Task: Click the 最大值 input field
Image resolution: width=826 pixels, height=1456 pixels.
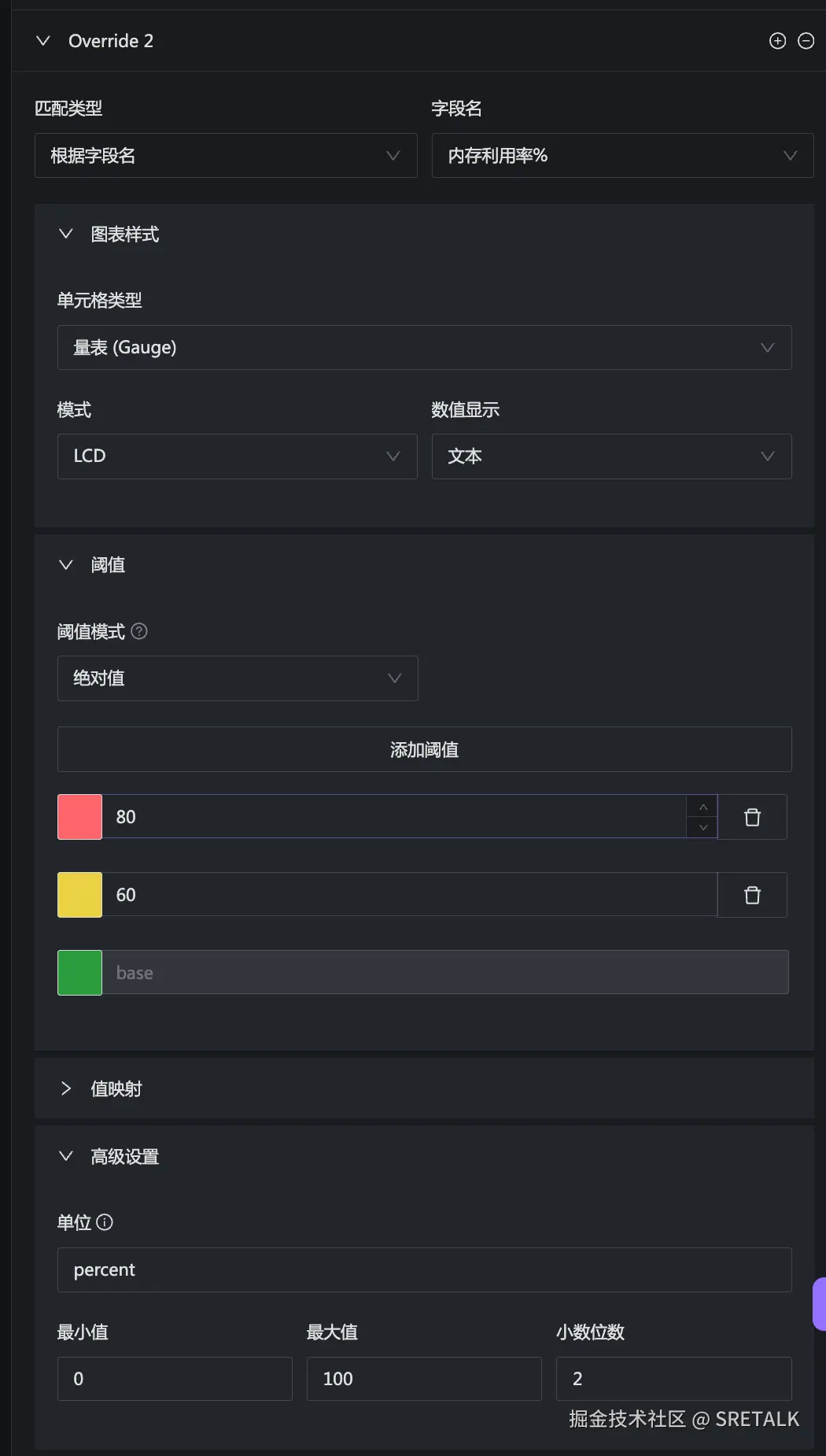Action: (424, 1379)
